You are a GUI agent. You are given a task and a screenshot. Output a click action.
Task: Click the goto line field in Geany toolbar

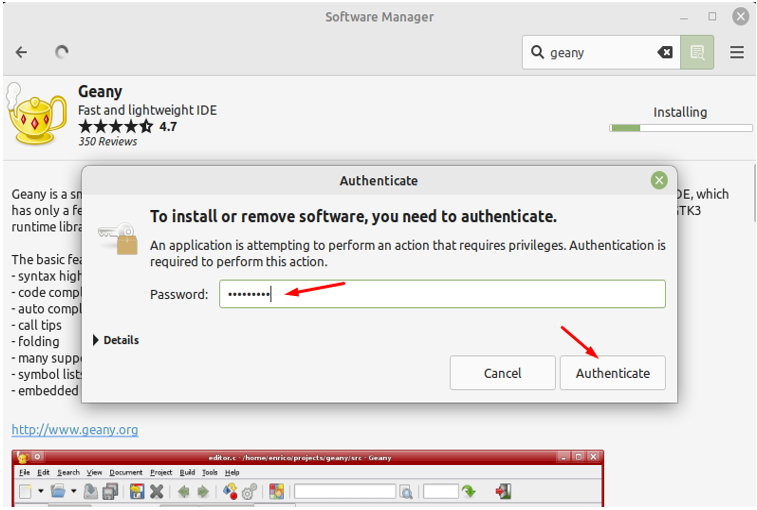[441, 492]
